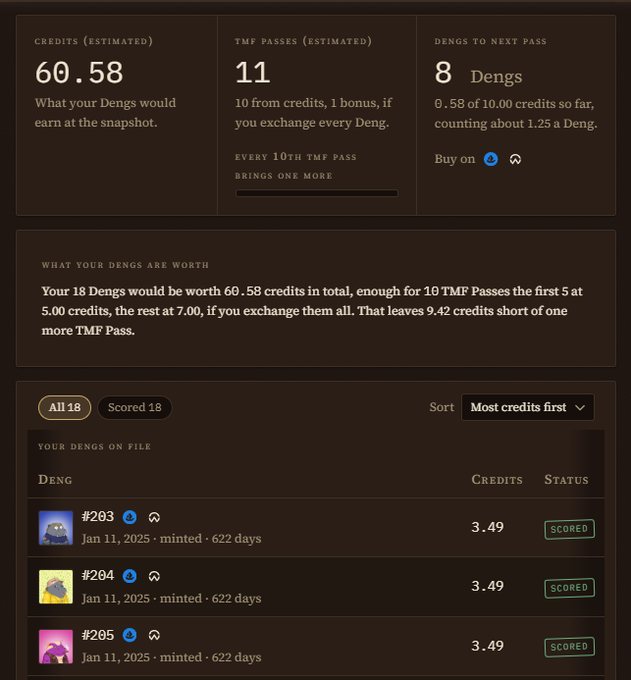Click the #203 Deng title
Viewport: 631px width, 680px height.
pos(98,517)
